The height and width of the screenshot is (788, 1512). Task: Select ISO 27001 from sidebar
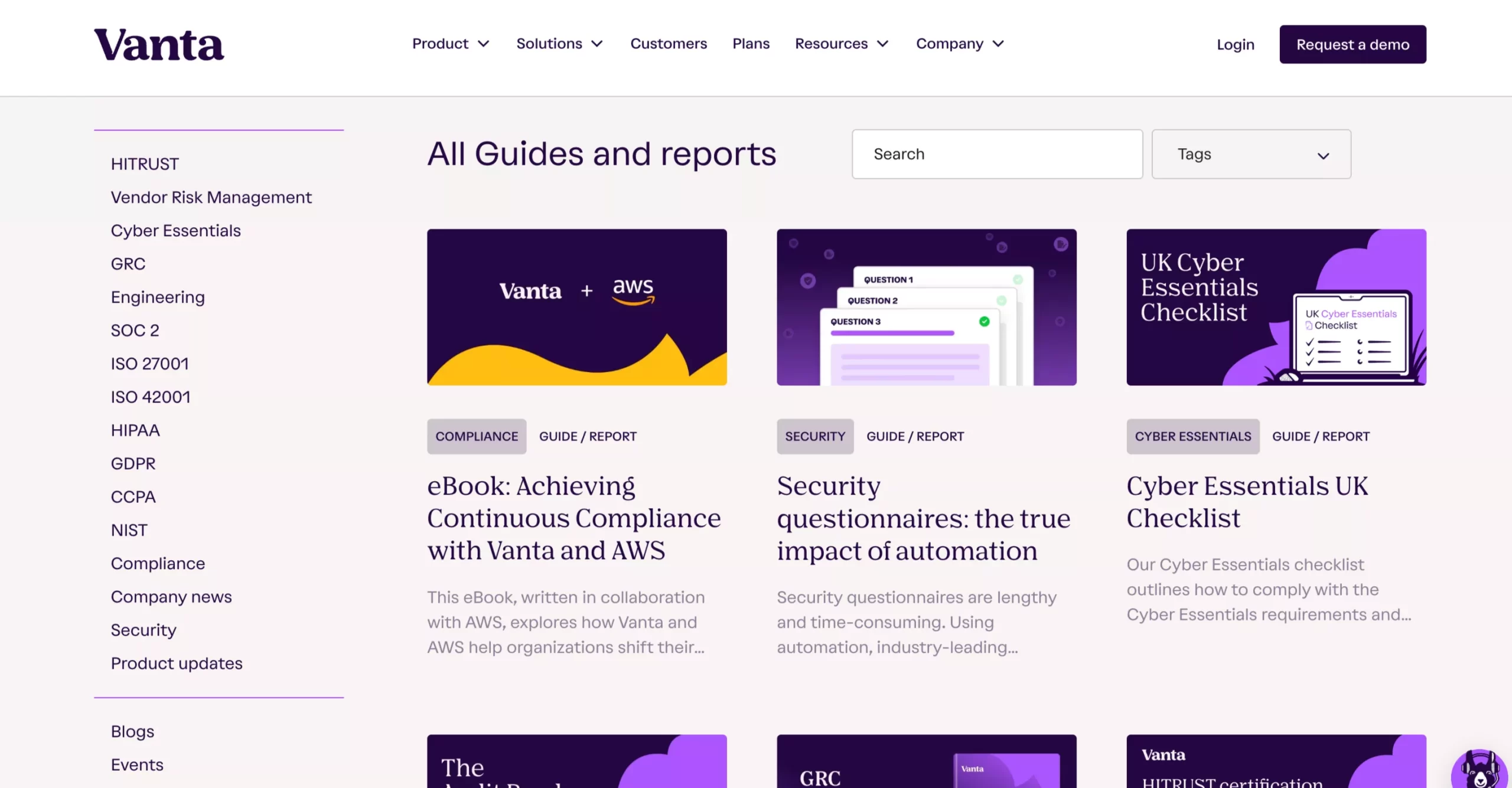(x=149, y=363)
